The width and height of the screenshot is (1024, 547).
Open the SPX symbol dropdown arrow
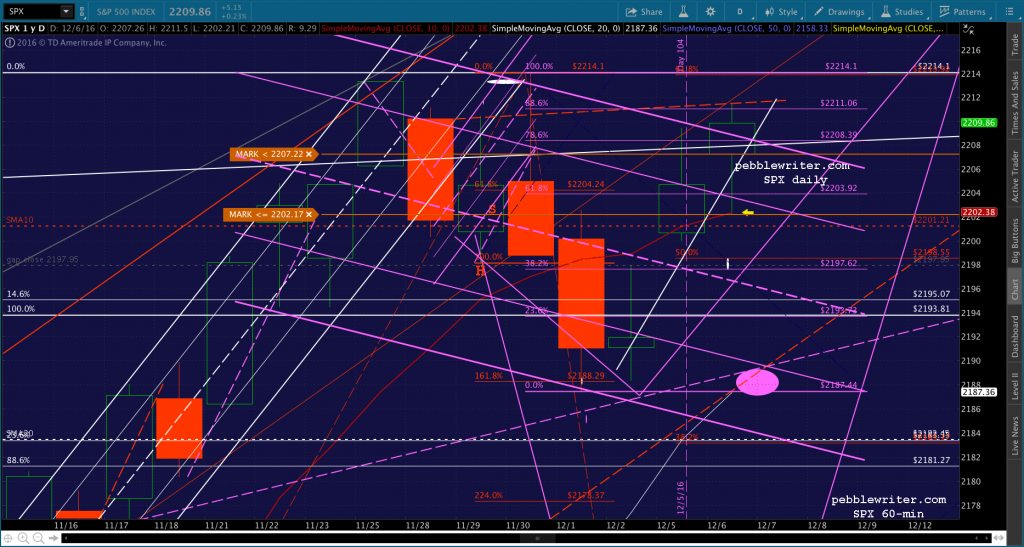pyautogui.click(x=65, y=11)
